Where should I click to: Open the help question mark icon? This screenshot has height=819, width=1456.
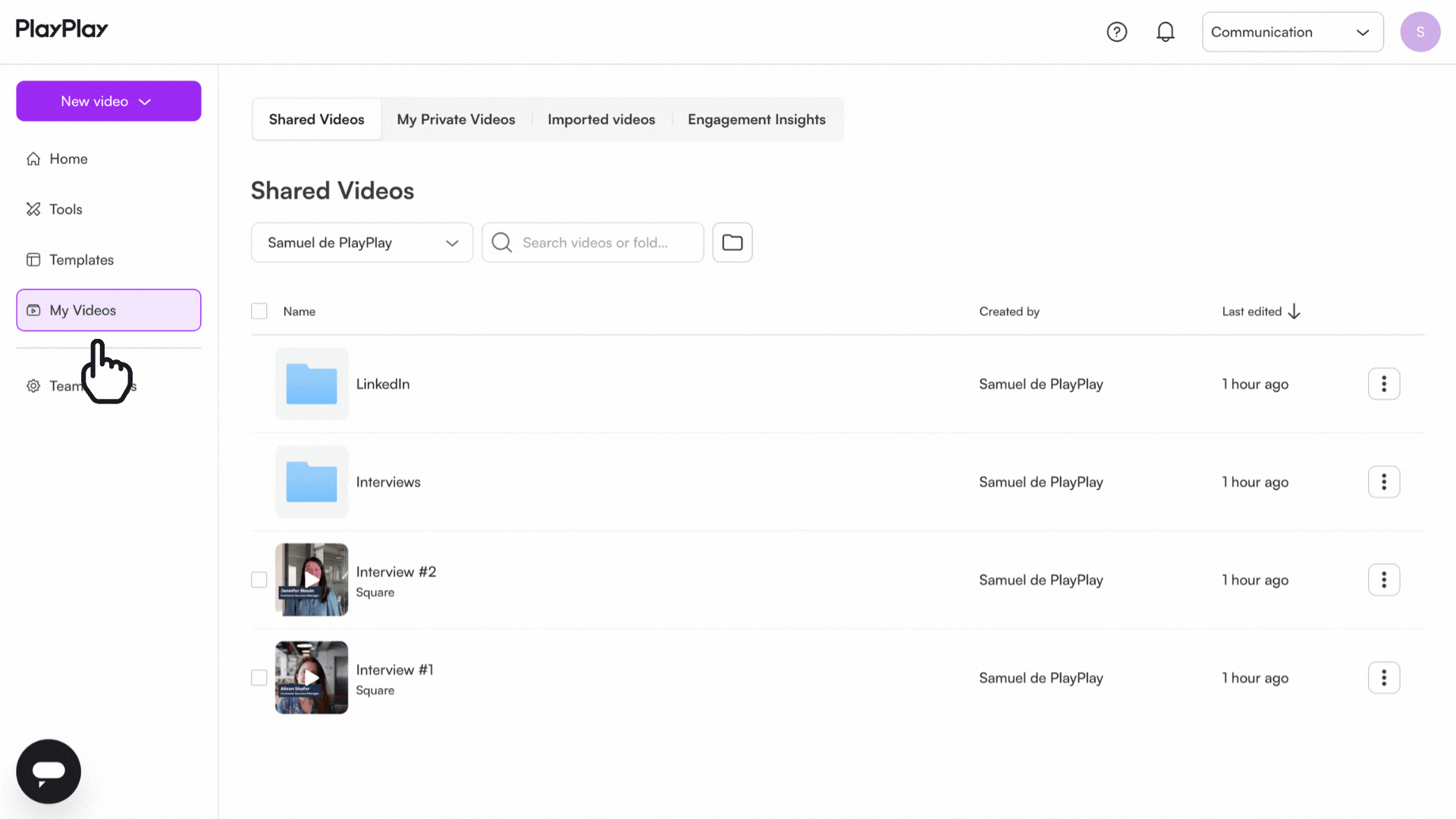click(x=1116, y=32)
